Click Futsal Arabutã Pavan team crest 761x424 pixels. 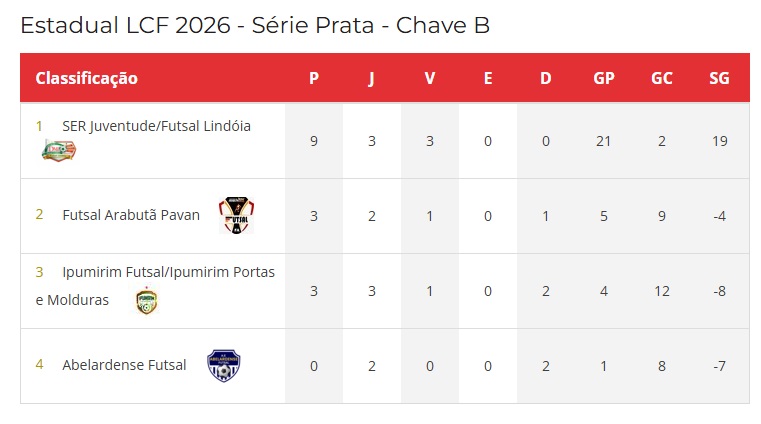click(x=236, y=215)
